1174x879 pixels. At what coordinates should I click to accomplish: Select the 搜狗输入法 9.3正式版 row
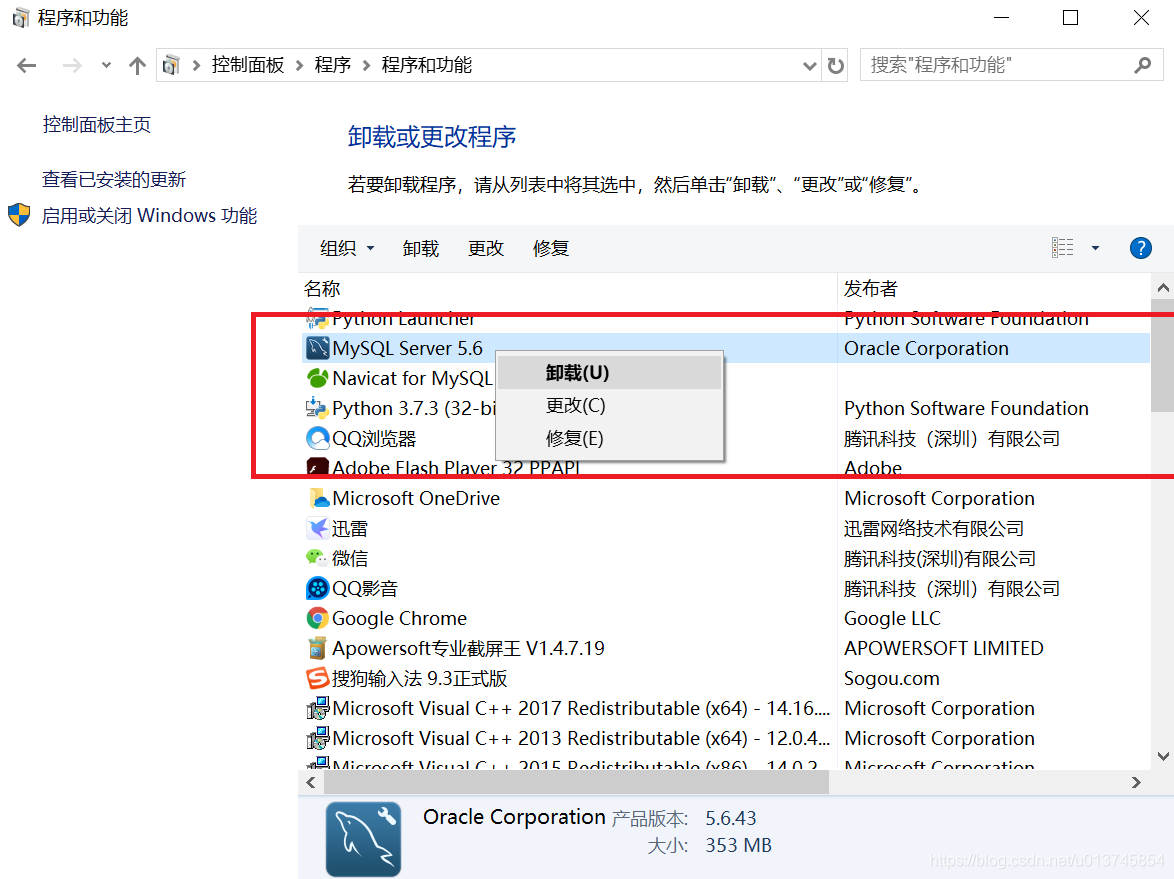coord(726,678)
